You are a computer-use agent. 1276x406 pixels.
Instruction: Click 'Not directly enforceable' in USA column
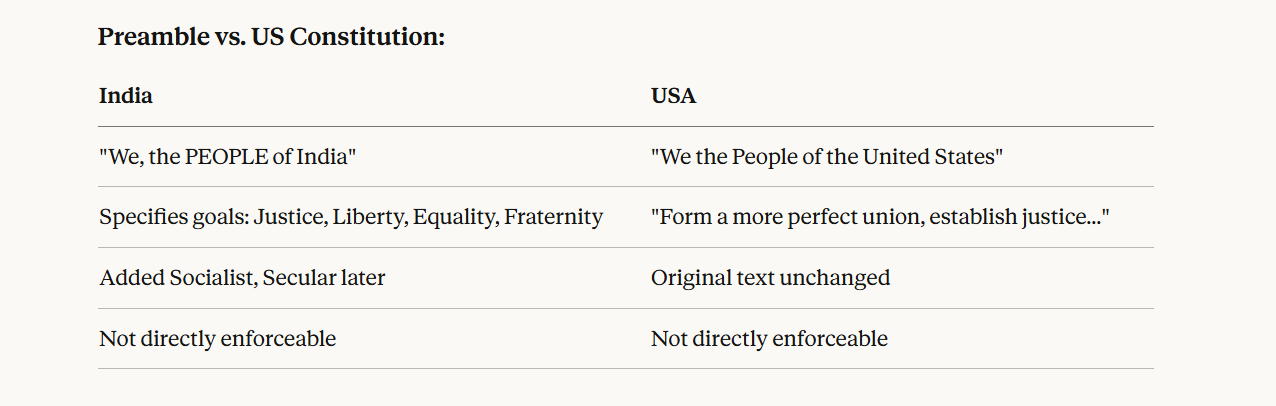pyautogui.click(x=769, y=339)
